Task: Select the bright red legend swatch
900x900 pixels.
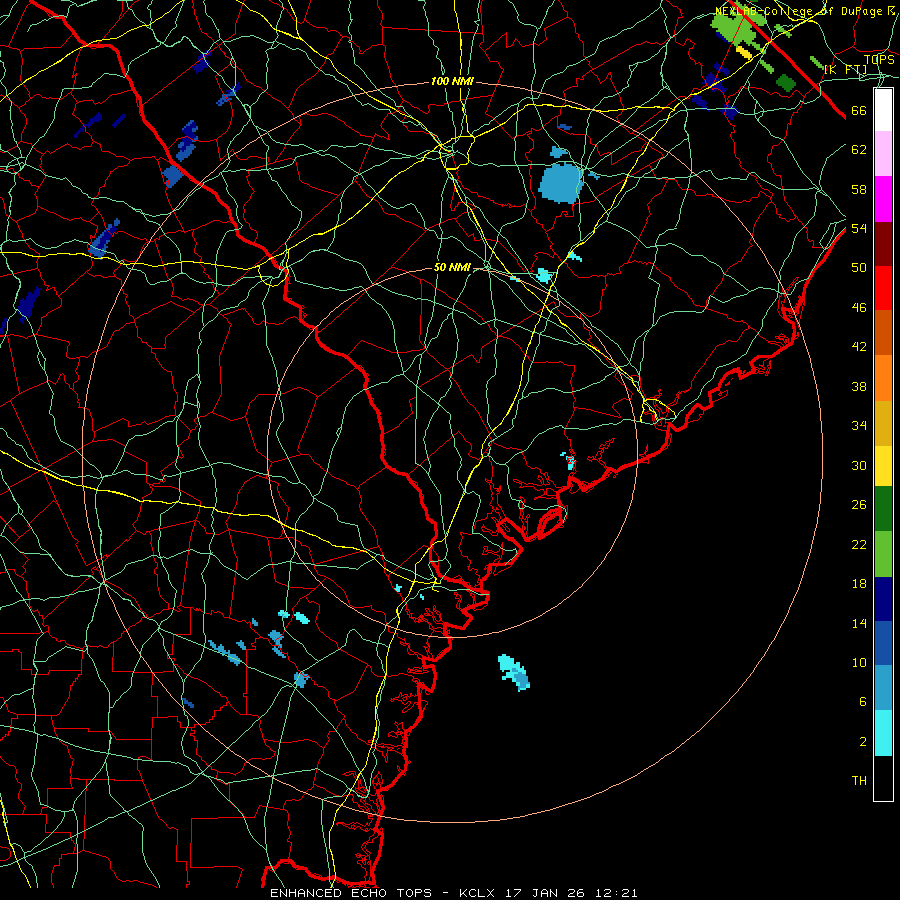Action: [883, 288]
